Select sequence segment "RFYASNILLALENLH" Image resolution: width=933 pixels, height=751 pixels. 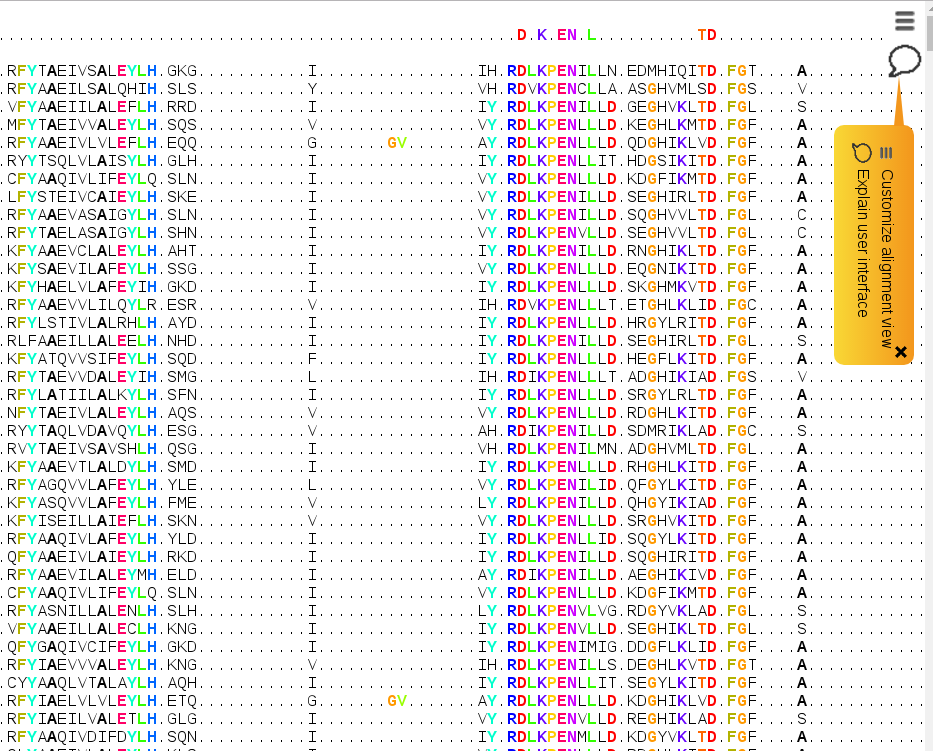pos(82,611)
